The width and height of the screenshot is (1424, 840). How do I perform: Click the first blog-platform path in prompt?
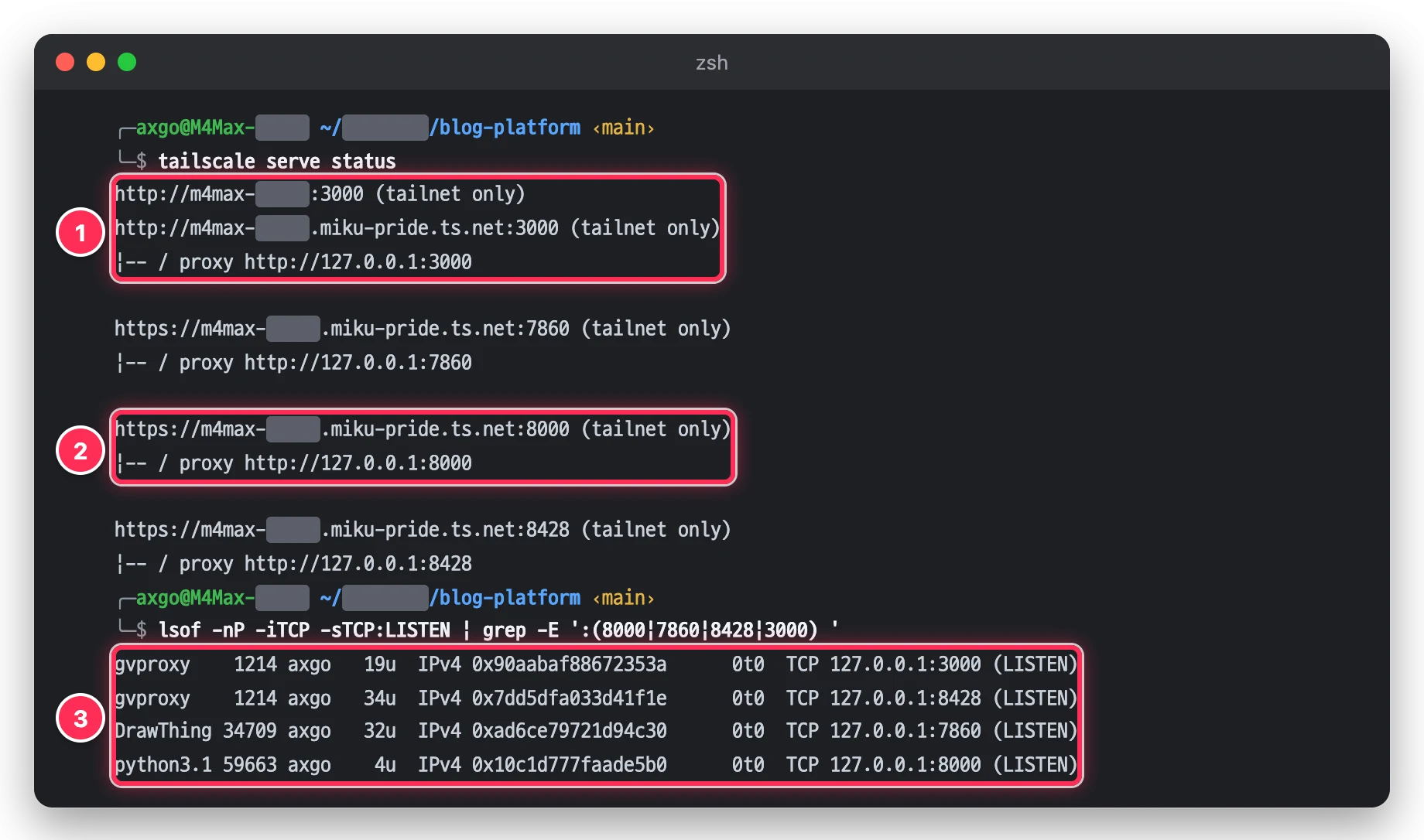click(x=505, y=127)
